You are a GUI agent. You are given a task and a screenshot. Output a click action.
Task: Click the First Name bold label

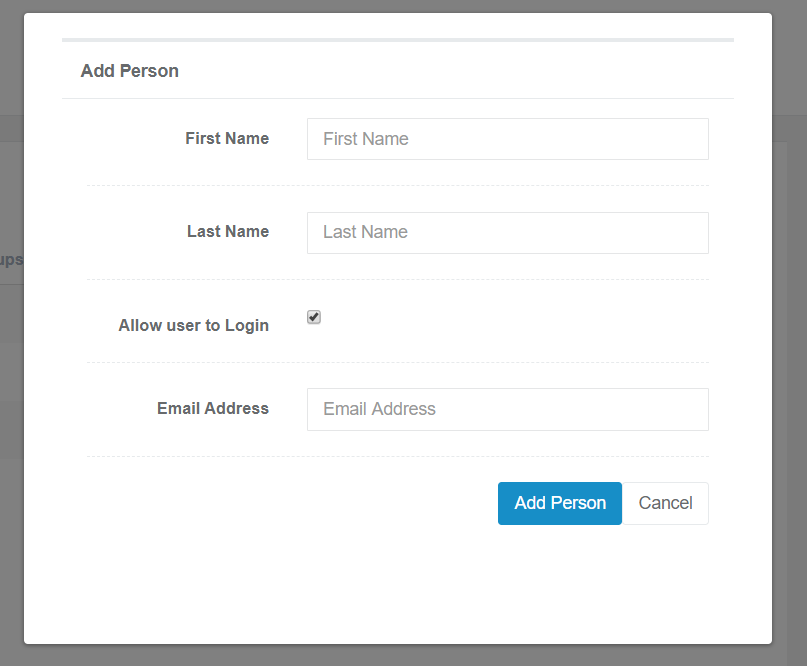pyautogui.click(x=227, y=138)
